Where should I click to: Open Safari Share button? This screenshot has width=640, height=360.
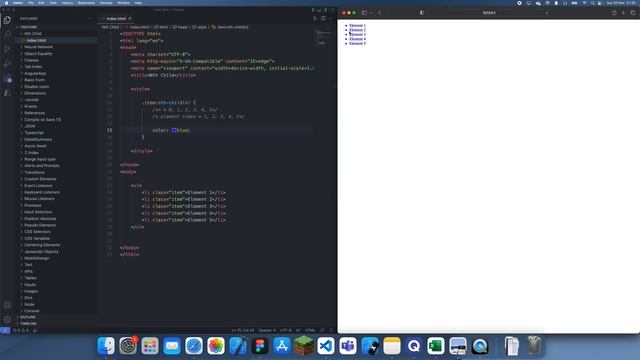pyautogui.click(x=614, y=13)
